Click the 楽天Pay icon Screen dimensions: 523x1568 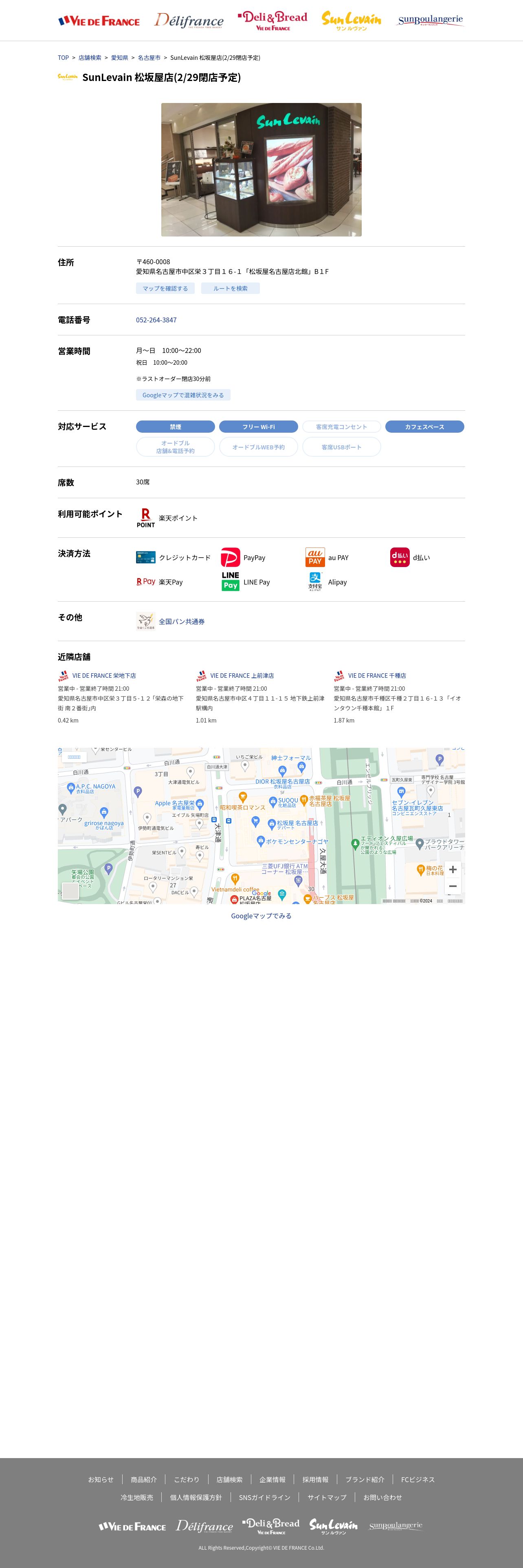(x=145, y=582)
